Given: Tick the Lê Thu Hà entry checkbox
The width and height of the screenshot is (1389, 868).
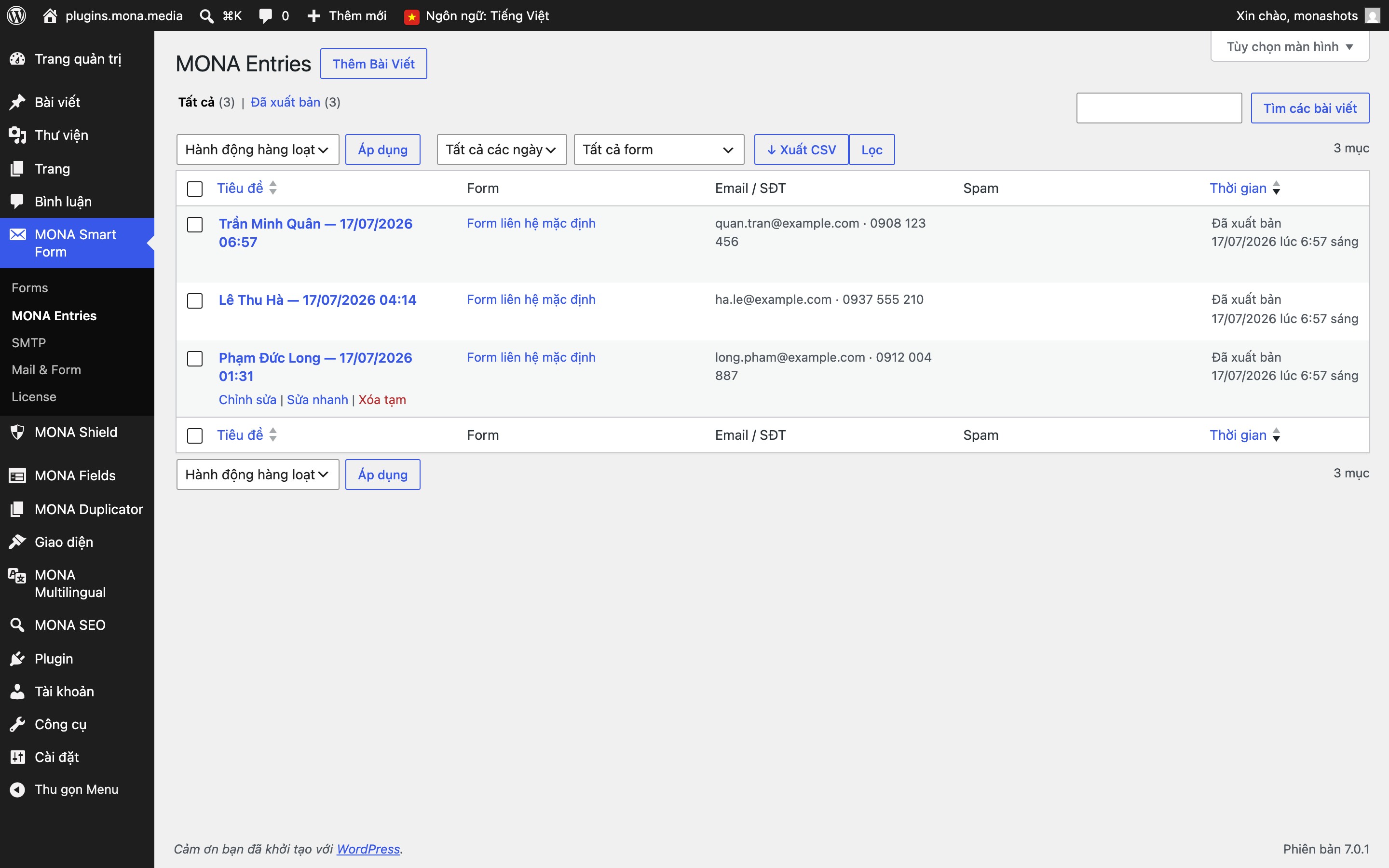Looking at the screenshot, I should tap(195, 301).
